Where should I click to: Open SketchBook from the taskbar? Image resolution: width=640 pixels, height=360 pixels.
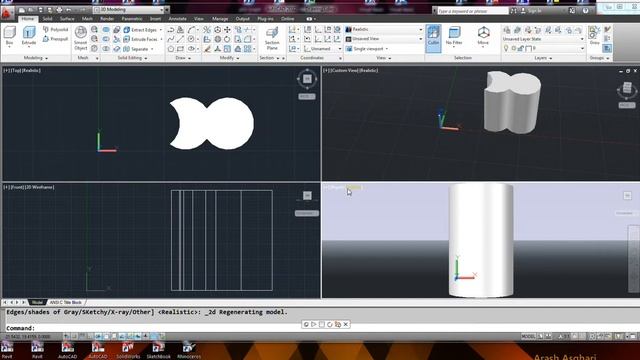(x=158, y=350)
